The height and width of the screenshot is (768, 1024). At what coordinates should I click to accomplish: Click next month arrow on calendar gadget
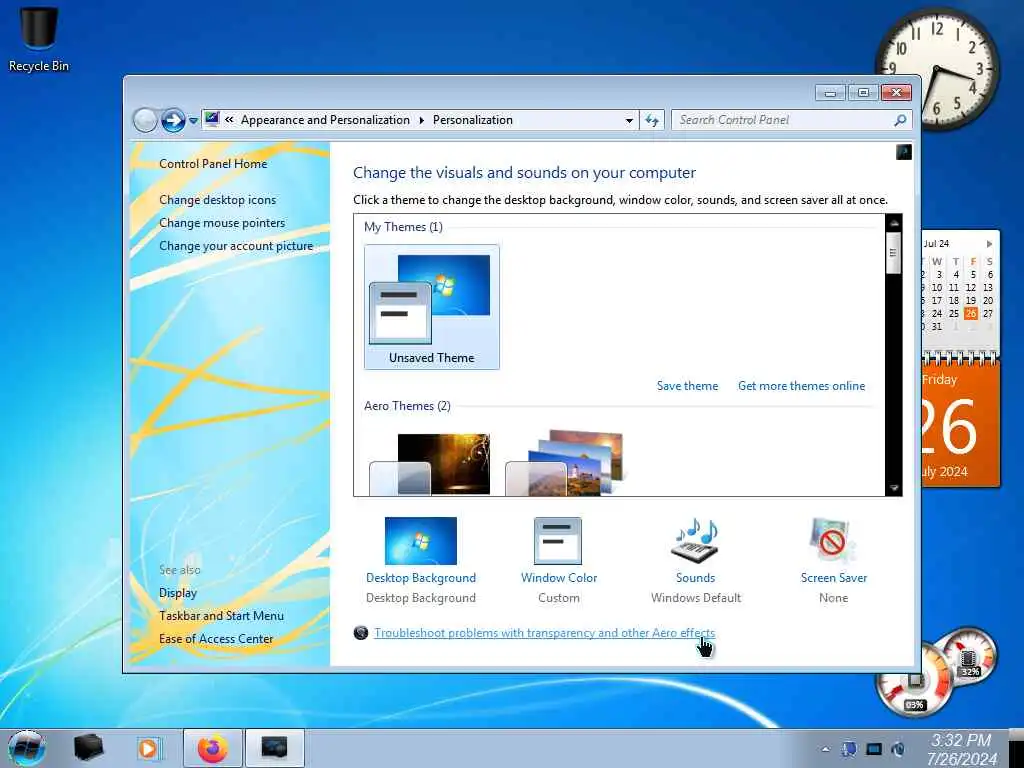click(x=989, y=244)
